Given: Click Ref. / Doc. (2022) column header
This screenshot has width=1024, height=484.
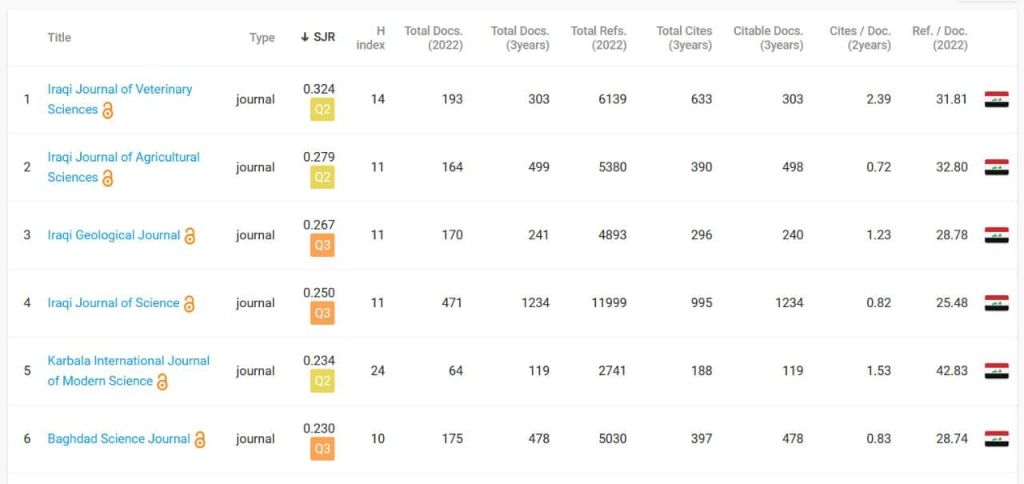Looking at the screenshot, I should click(940, 38).
